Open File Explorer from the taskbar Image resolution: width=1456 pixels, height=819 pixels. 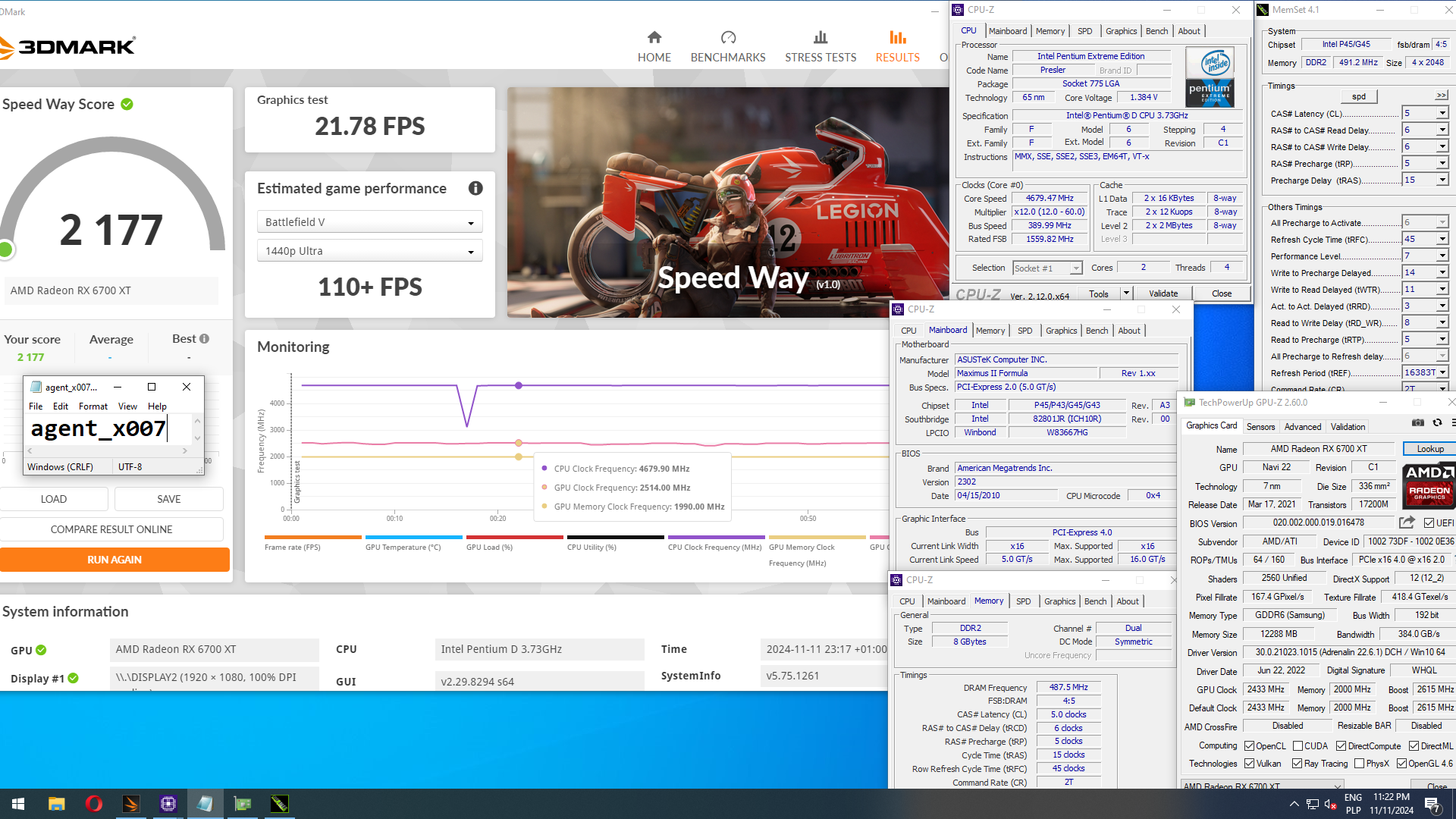(56, 804)
